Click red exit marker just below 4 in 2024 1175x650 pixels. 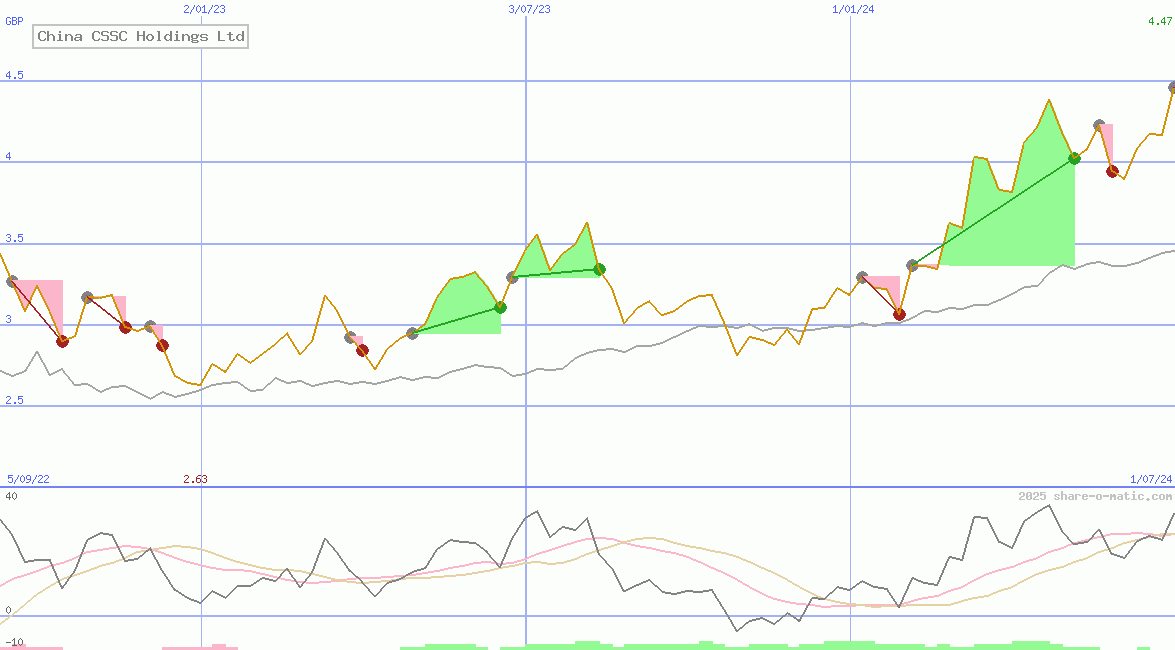point(1113,172)
